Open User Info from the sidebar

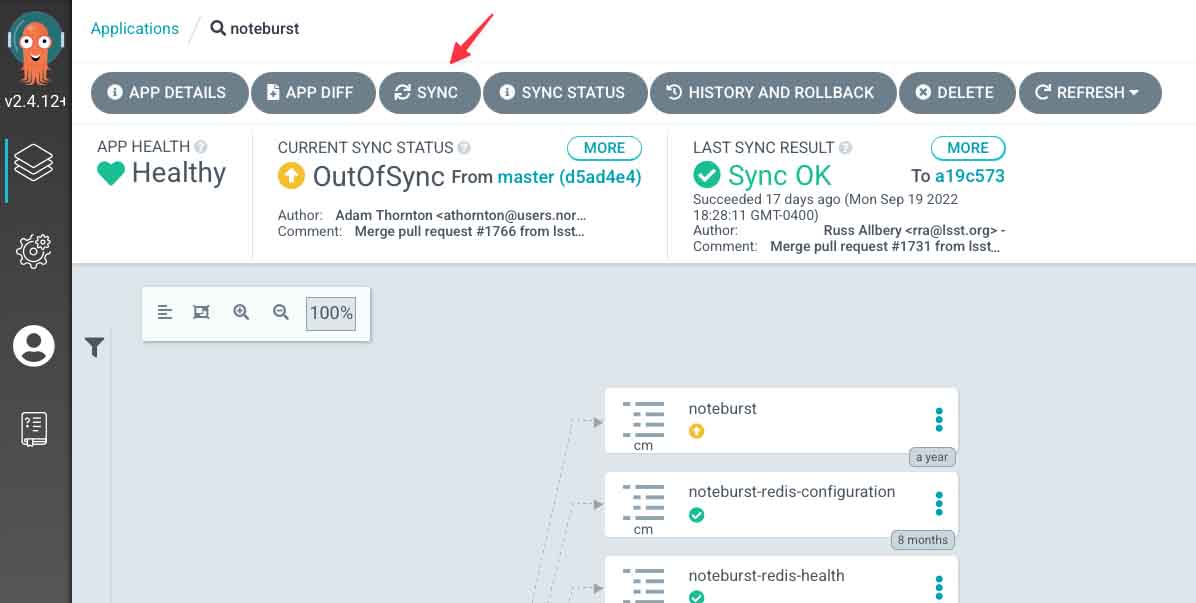35,345
